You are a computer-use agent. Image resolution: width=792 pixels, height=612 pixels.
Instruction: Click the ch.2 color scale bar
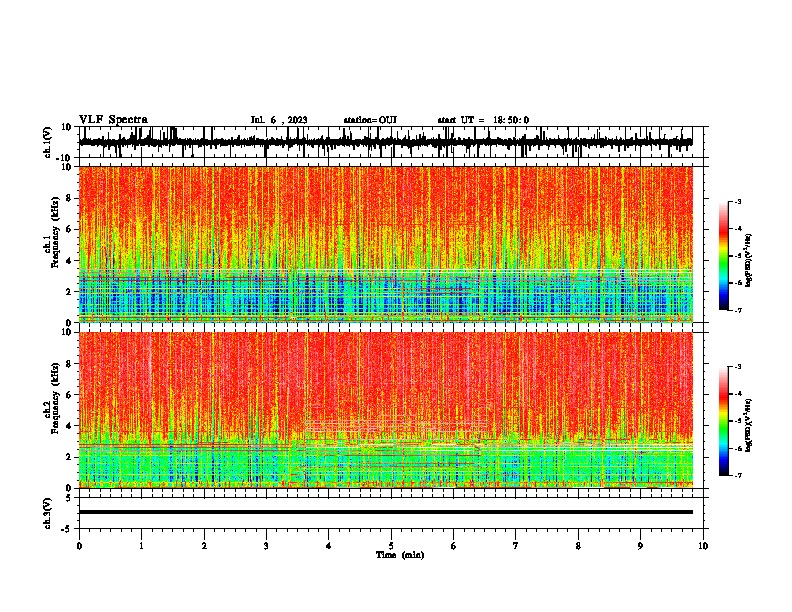pyautogui.click(x=723, y=421)
